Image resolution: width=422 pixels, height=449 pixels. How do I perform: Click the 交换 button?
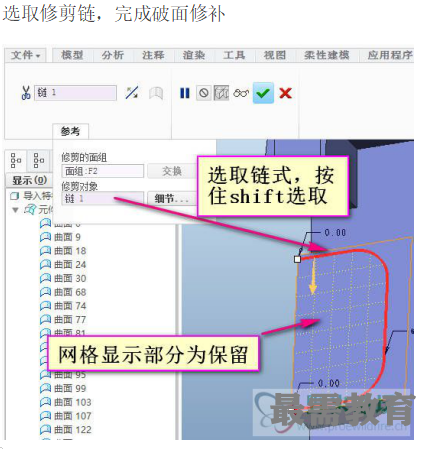[x=172, y=171]
